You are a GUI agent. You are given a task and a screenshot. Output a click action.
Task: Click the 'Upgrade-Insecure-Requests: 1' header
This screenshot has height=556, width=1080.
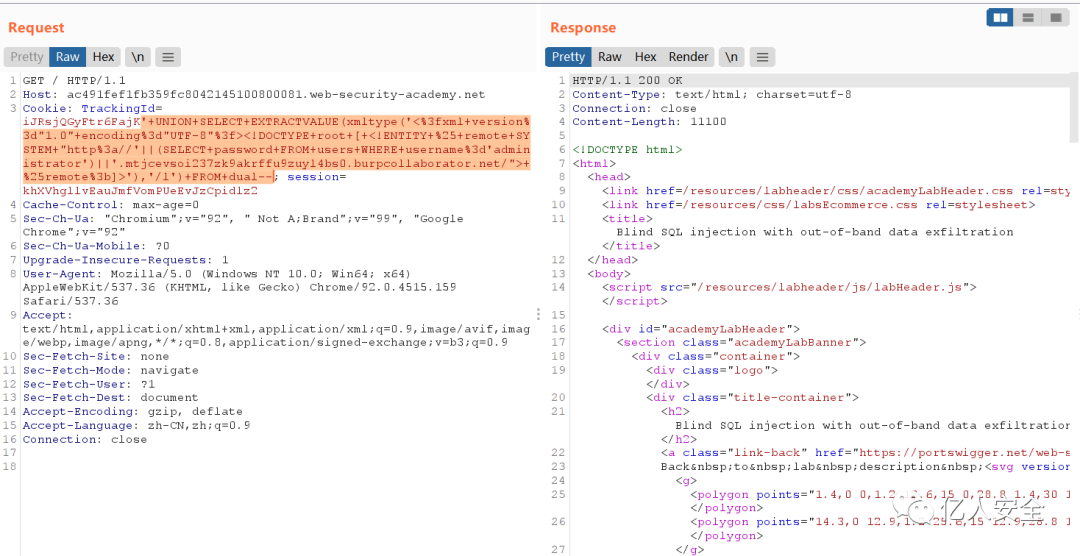(x=125, y=260)
